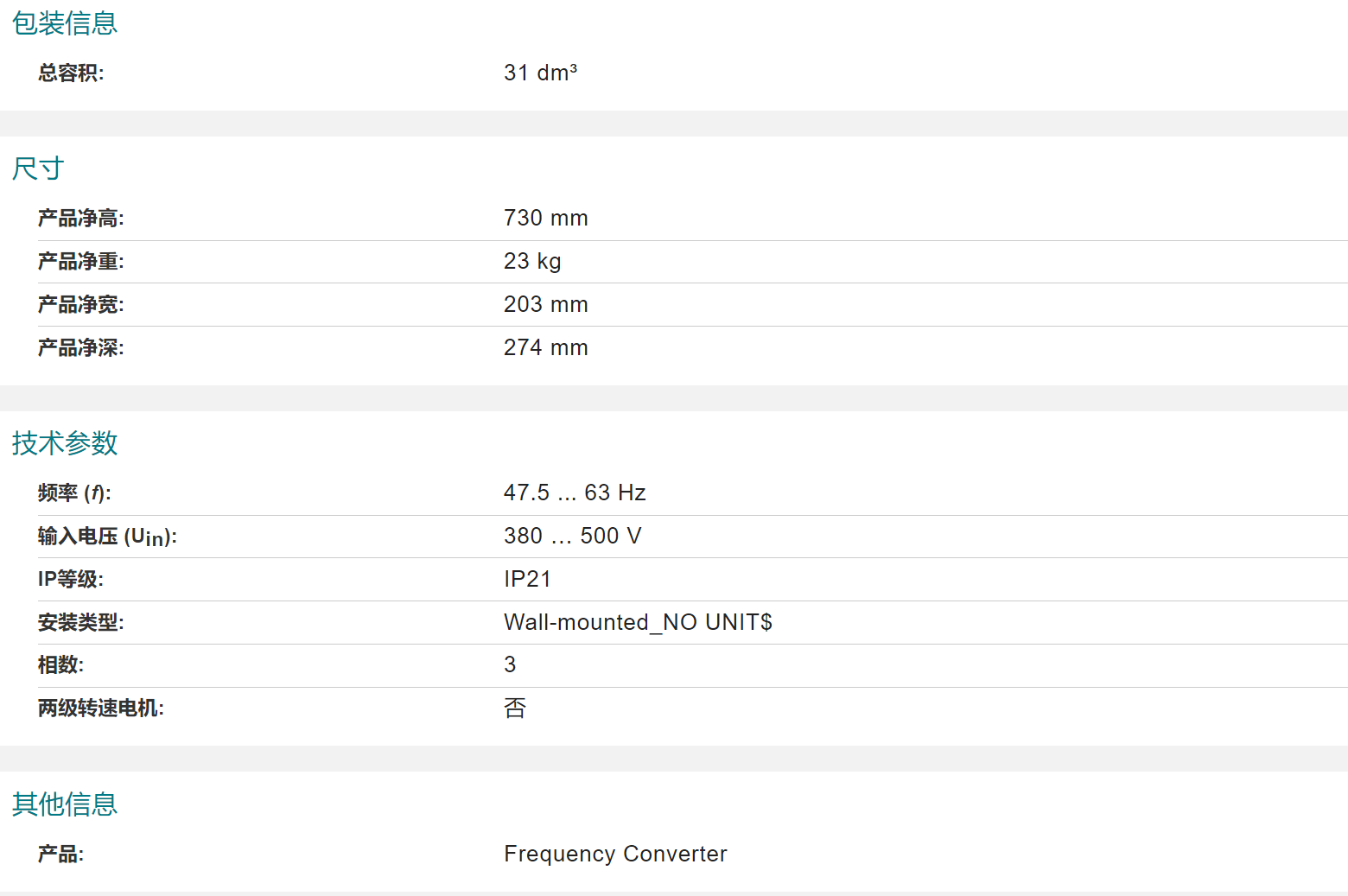Click the 输入电压 (Uin) label
The image size is (1348, 896).
(x=108, y=537)
